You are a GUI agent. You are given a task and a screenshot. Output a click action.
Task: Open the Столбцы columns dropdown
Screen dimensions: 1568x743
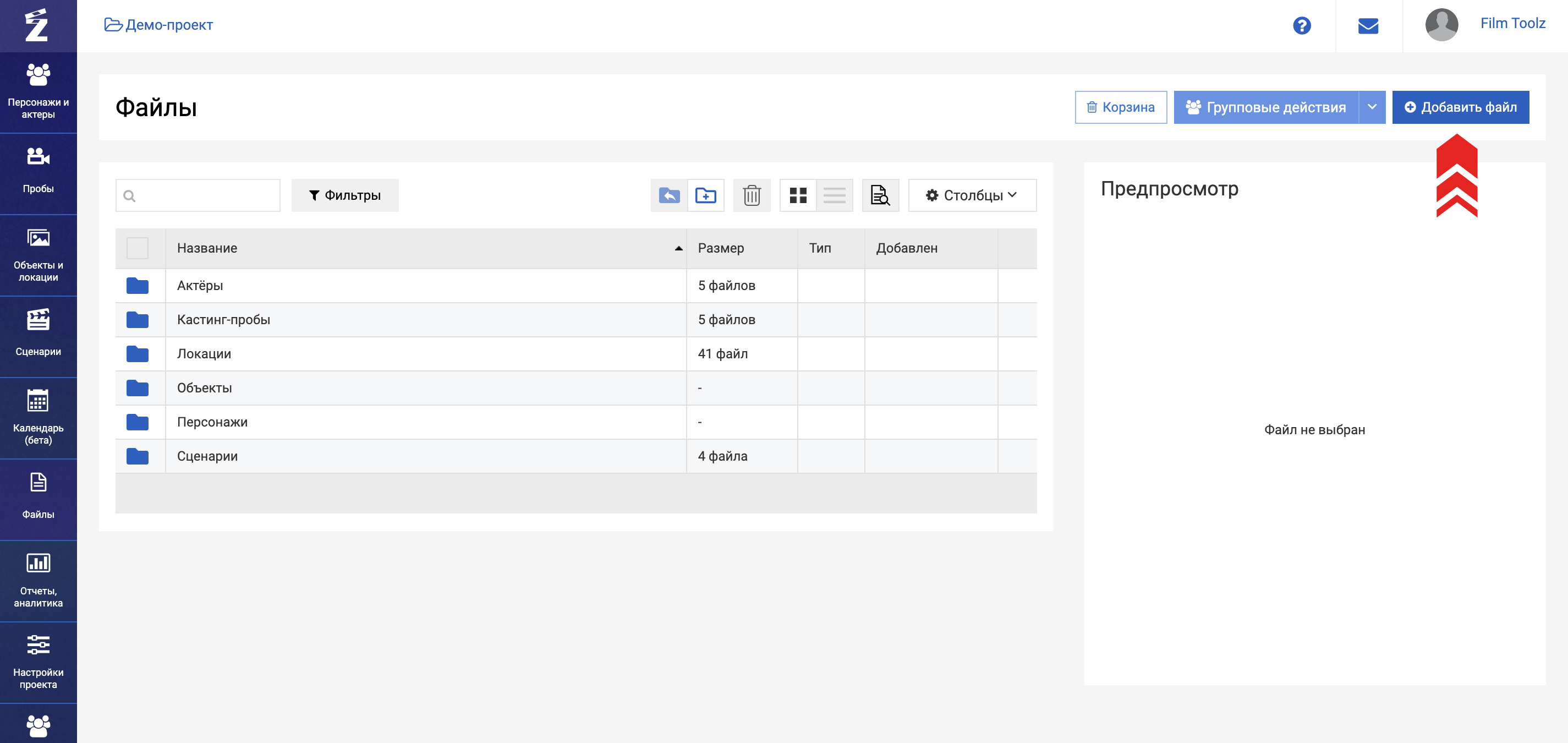pyautogui.click(x=972, y=195)
